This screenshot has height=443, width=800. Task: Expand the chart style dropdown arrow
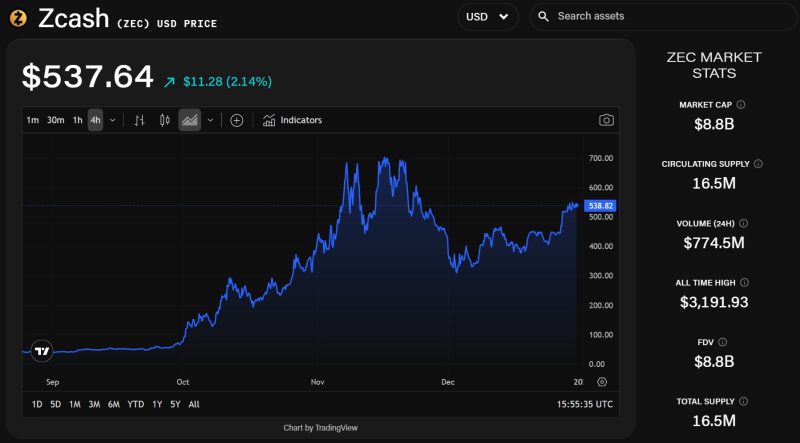210,120
